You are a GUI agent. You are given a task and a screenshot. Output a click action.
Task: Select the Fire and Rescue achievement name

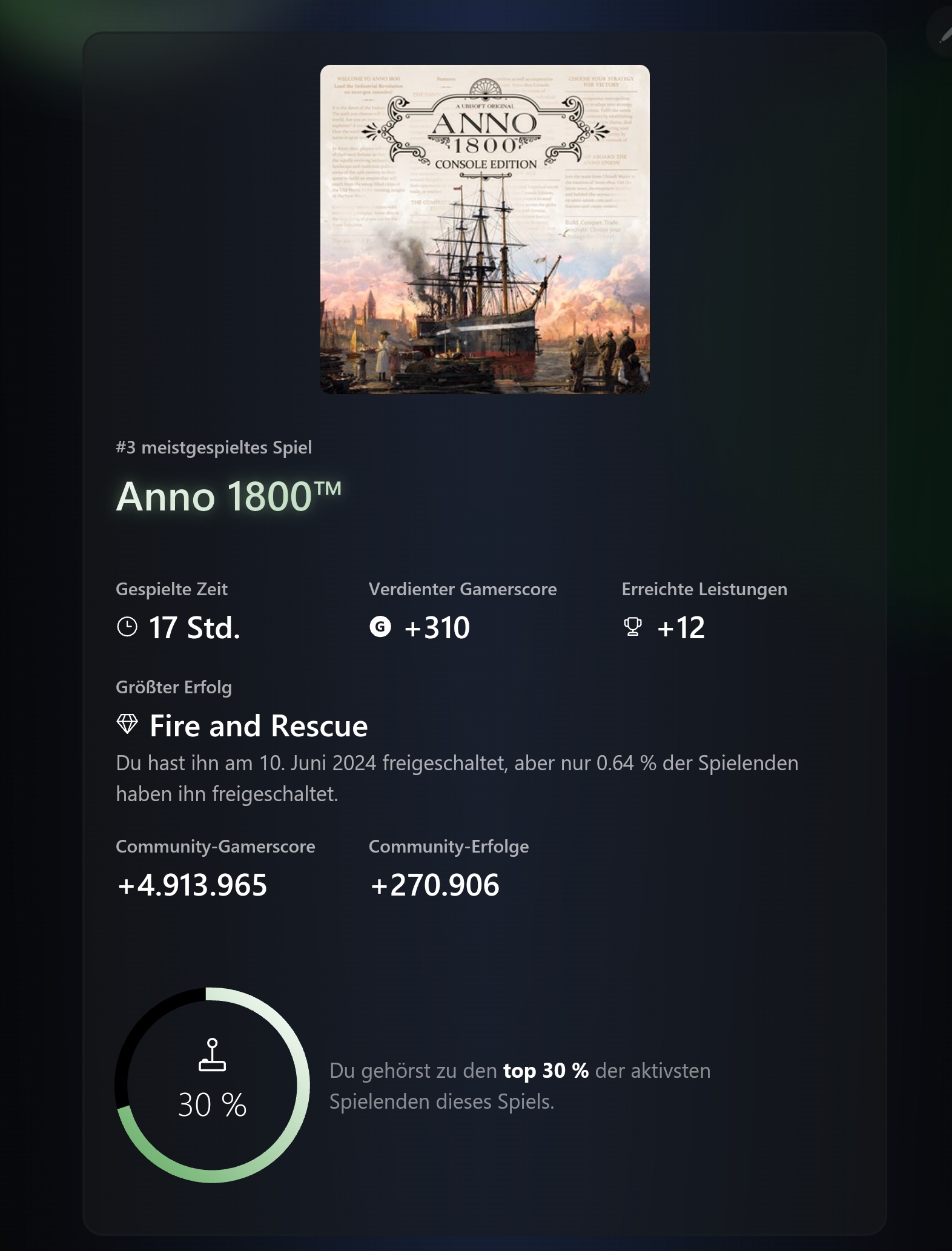259,725
